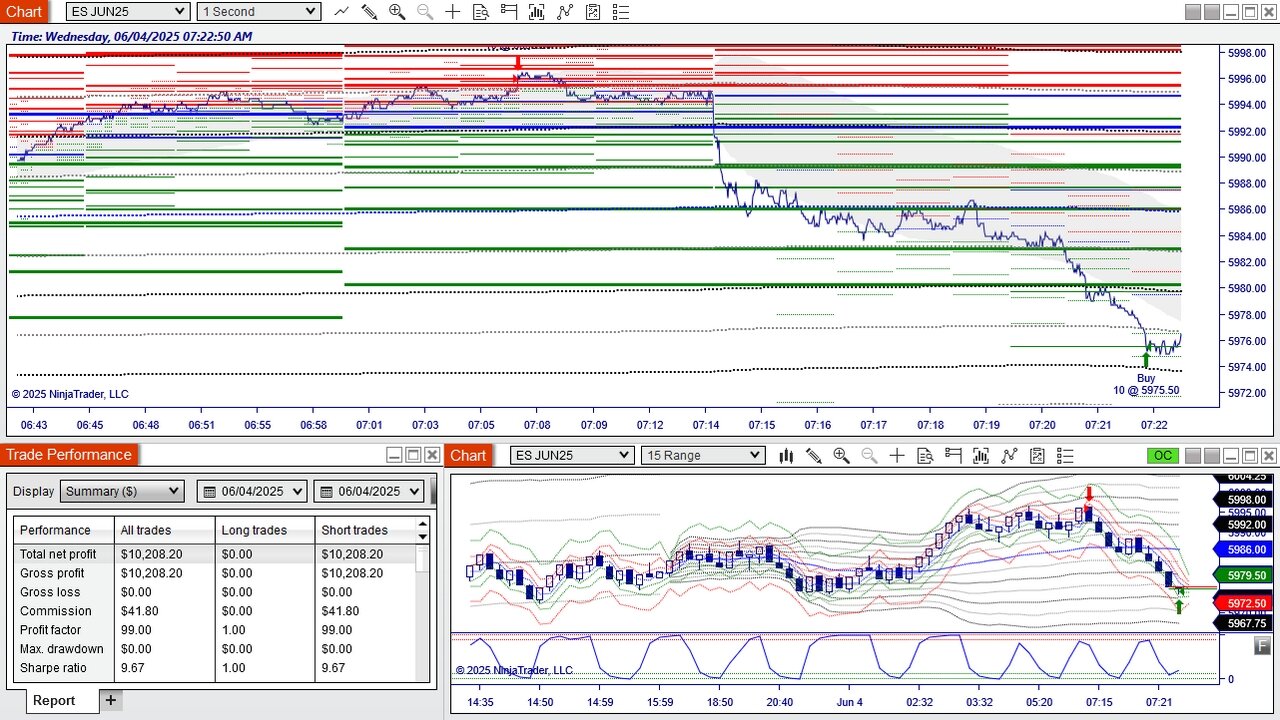The height and width of the screenshot is (720, 1280).
Task: Select the Total net profit row label
Action: coord(58,554)
